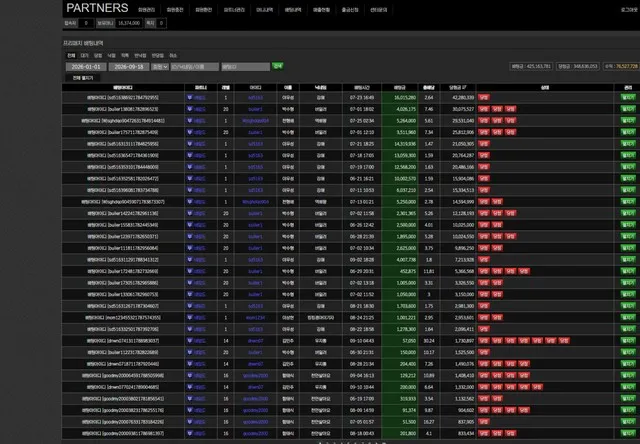The width and height of the screenshot is (640, 444).
Task: Click the odds value 16.27
Action: (429, 421)
